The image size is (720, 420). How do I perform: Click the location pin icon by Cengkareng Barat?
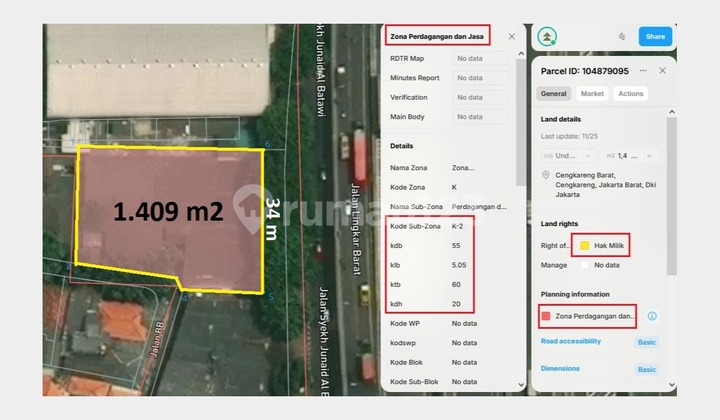coord(546,175)
